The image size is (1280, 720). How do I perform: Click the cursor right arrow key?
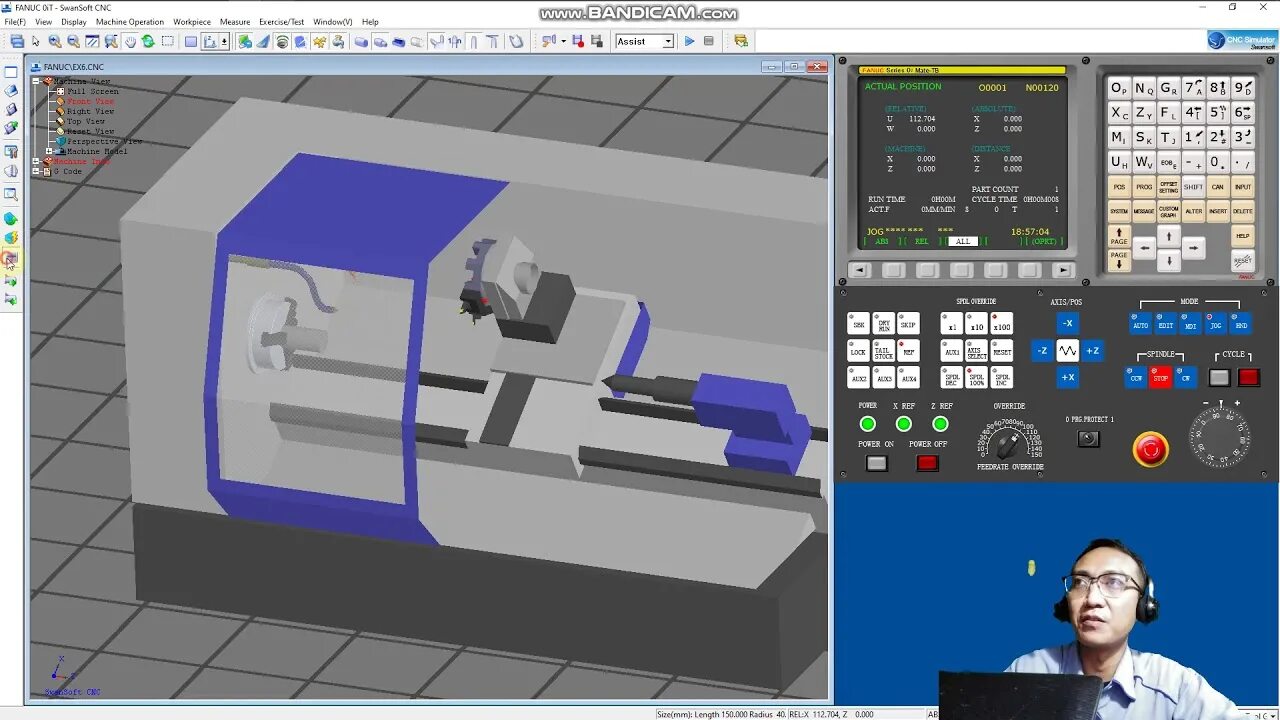point(1193,248)
